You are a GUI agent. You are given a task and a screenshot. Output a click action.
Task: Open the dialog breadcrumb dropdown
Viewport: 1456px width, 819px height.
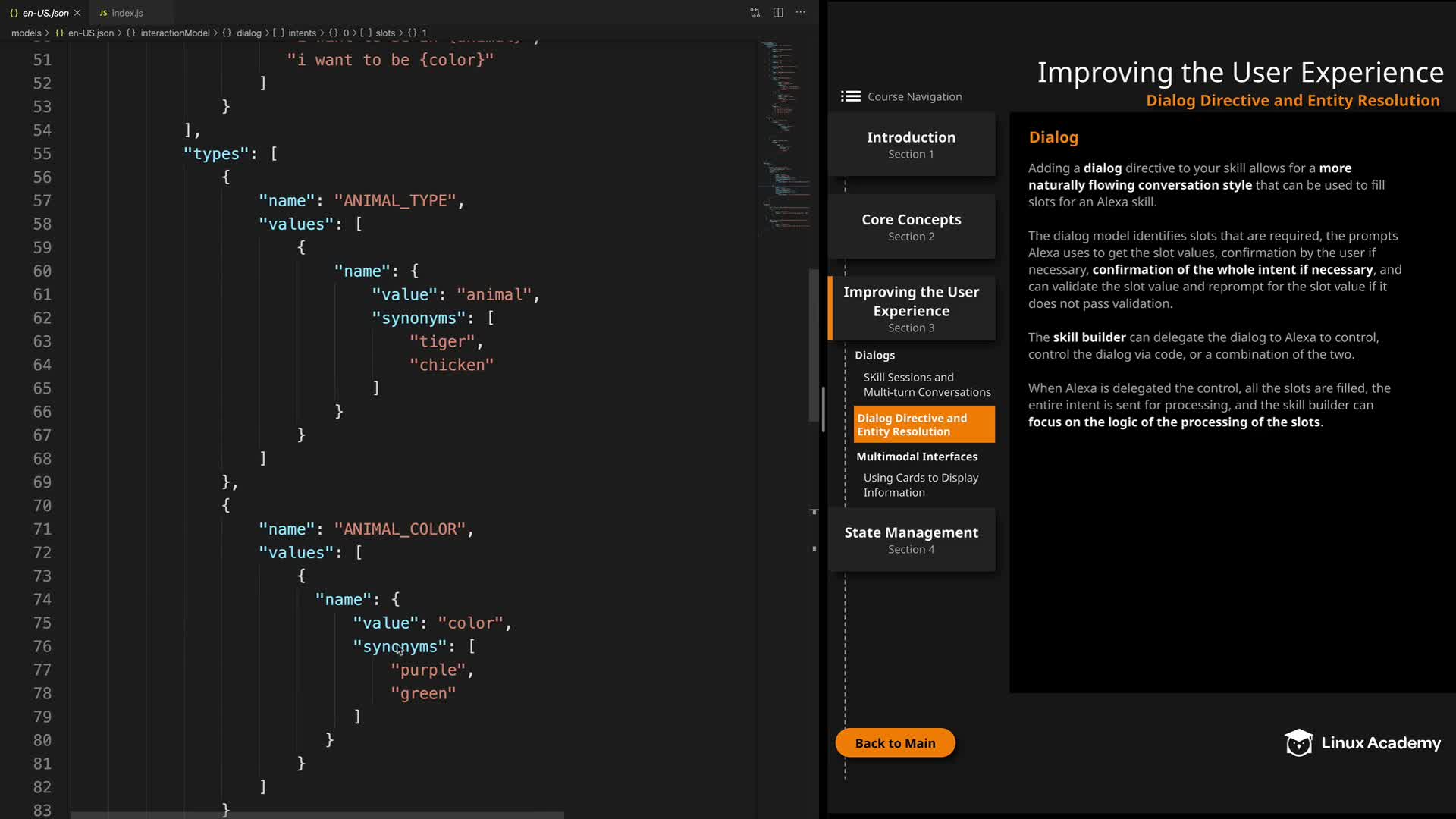[x=248, y=33]
